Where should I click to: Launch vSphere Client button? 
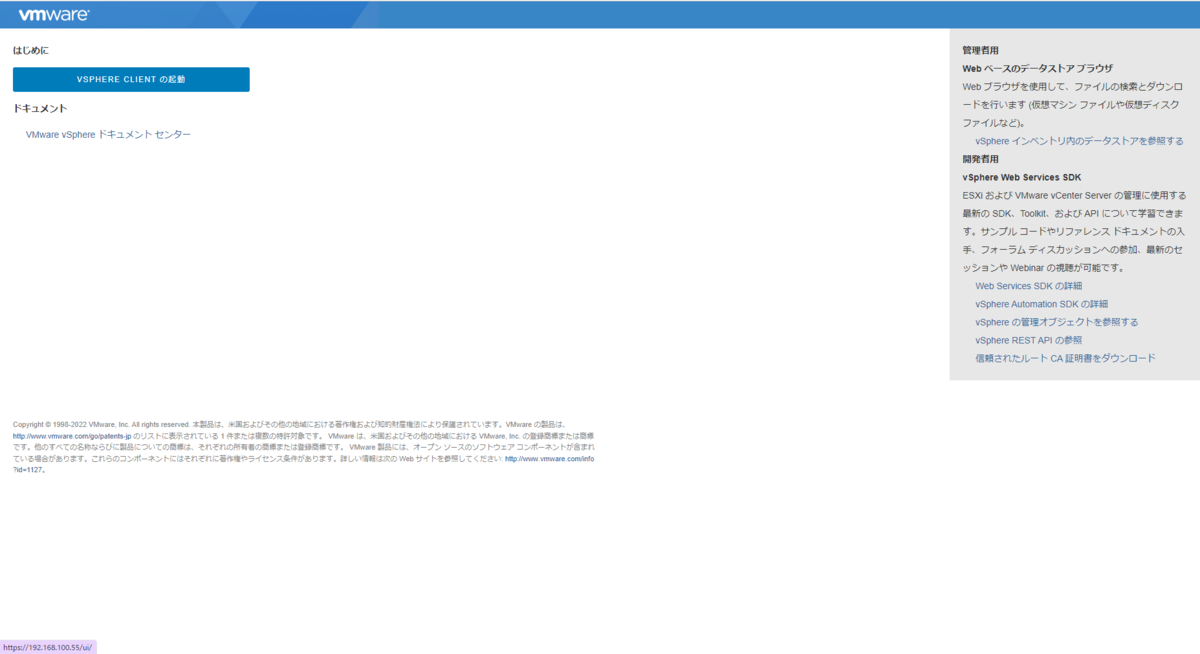pyautogui.click(x=131, y=79)
